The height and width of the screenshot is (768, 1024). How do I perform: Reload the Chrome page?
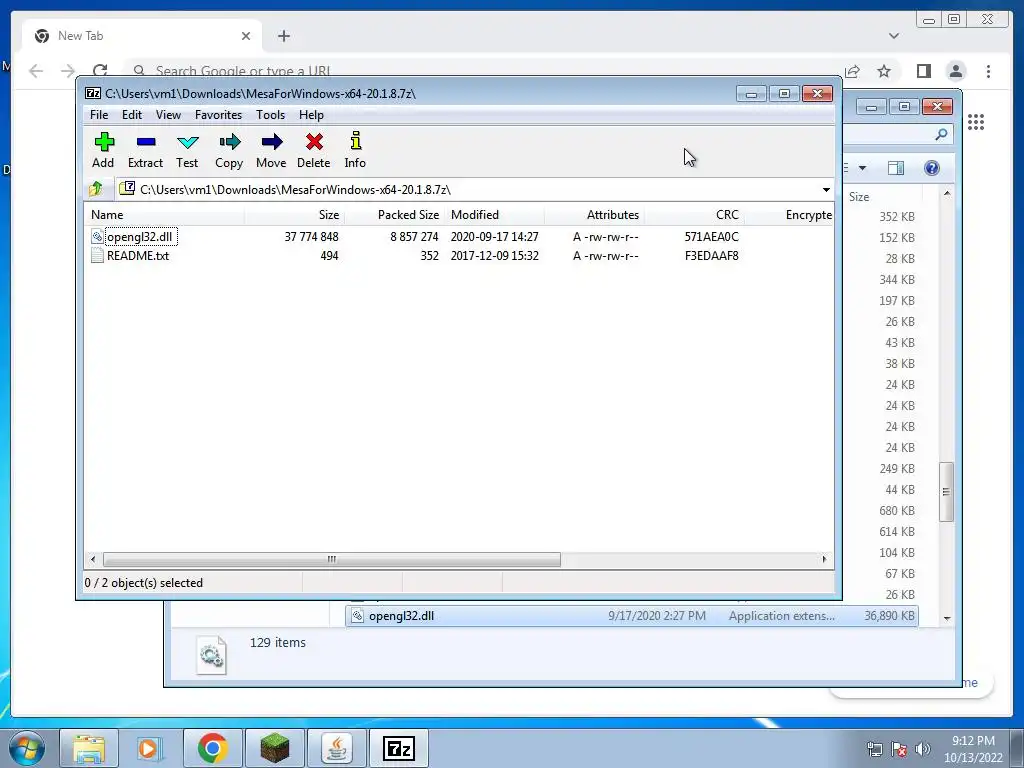coord(99,71)
